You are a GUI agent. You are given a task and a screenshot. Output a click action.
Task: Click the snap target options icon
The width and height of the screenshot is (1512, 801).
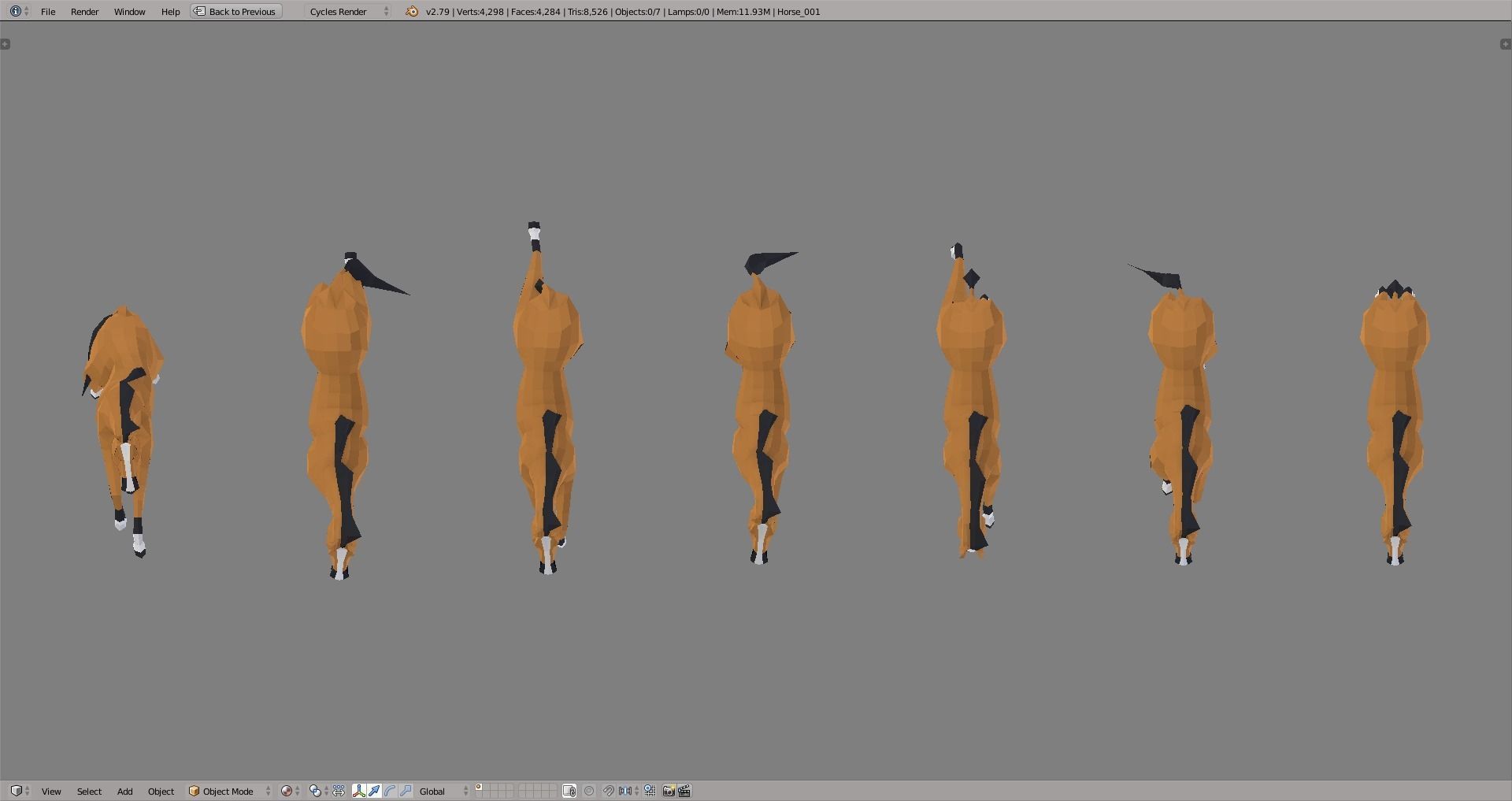(x=650, y=792)
